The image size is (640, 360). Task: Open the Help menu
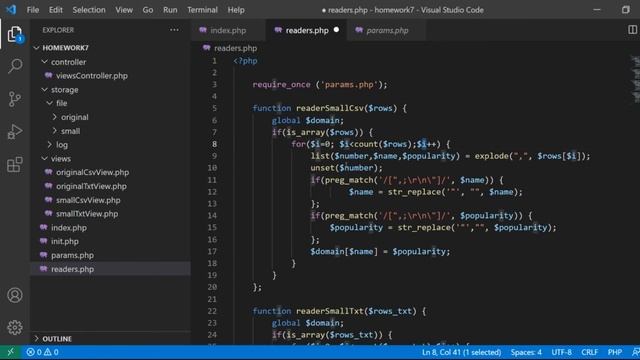236,10
